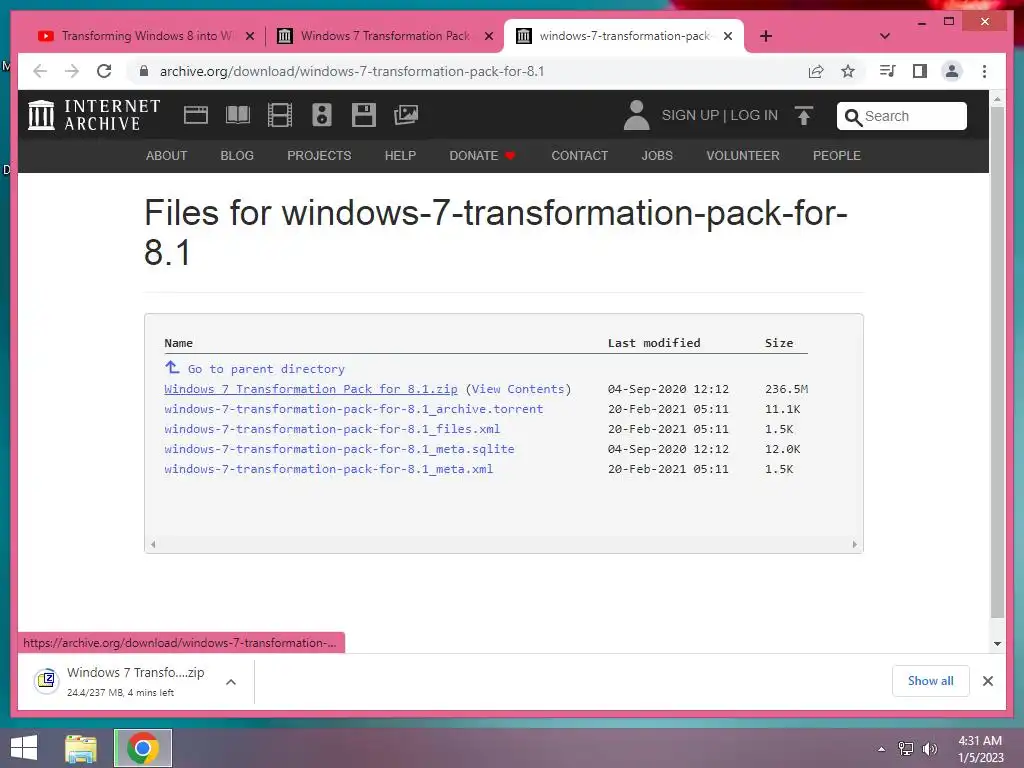Open download item options chevron
Viewport: 1024px width, 768px height.
tap(231, 682)
